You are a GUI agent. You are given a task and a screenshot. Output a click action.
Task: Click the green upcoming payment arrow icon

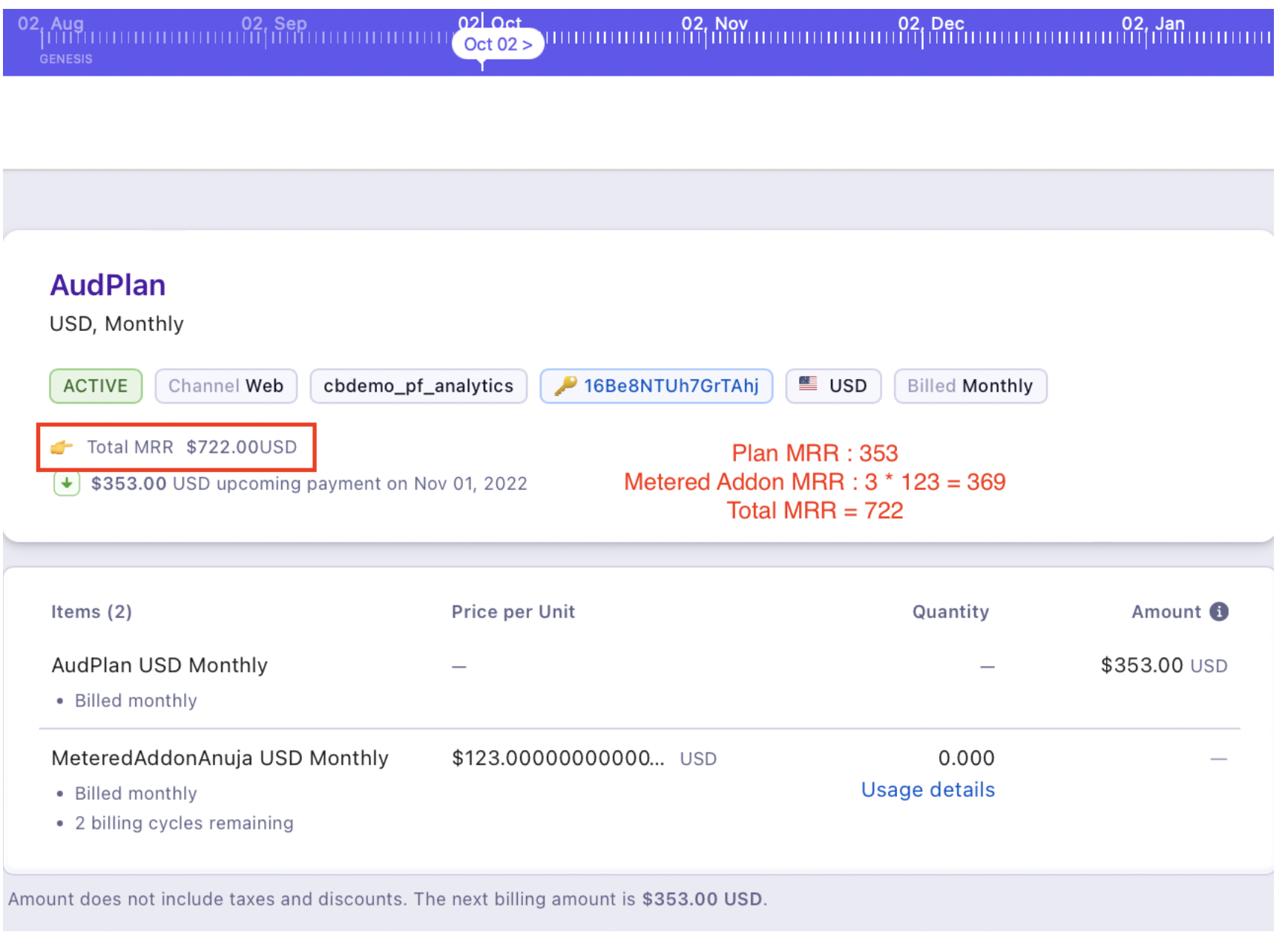click(67, 484)
